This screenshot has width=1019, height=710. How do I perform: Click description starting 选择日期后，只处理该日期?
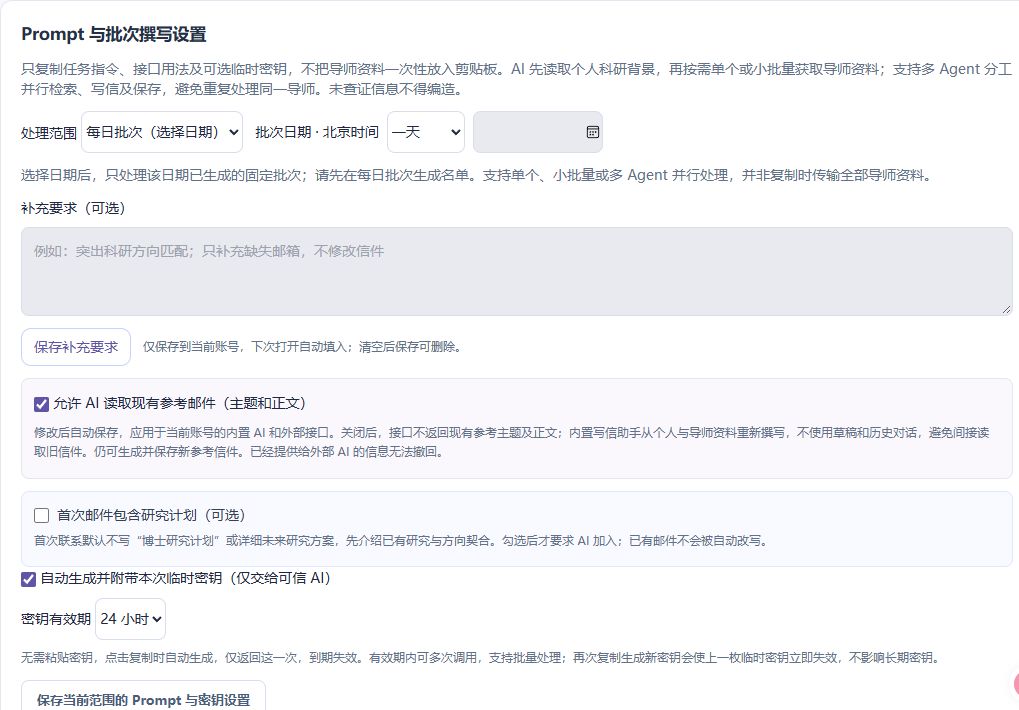476,175
